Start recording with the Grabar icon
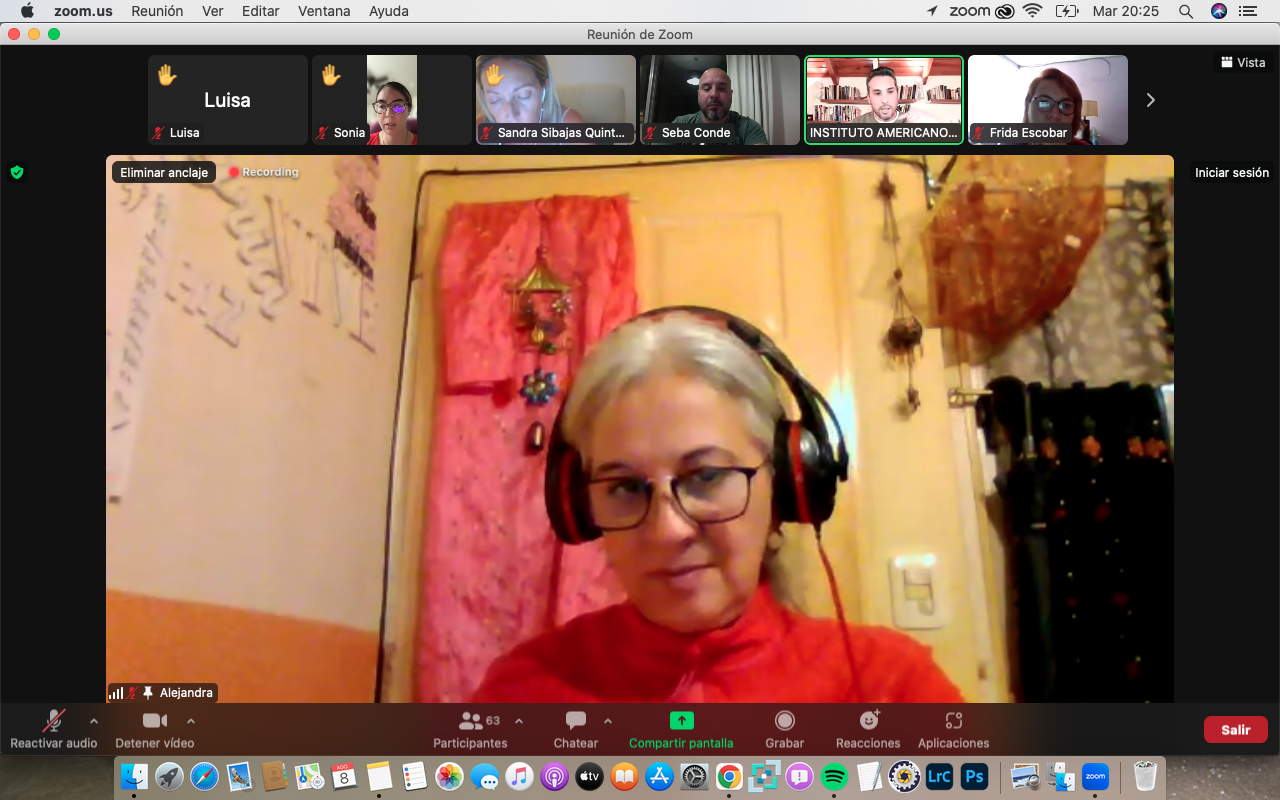 tap(785, 721)
